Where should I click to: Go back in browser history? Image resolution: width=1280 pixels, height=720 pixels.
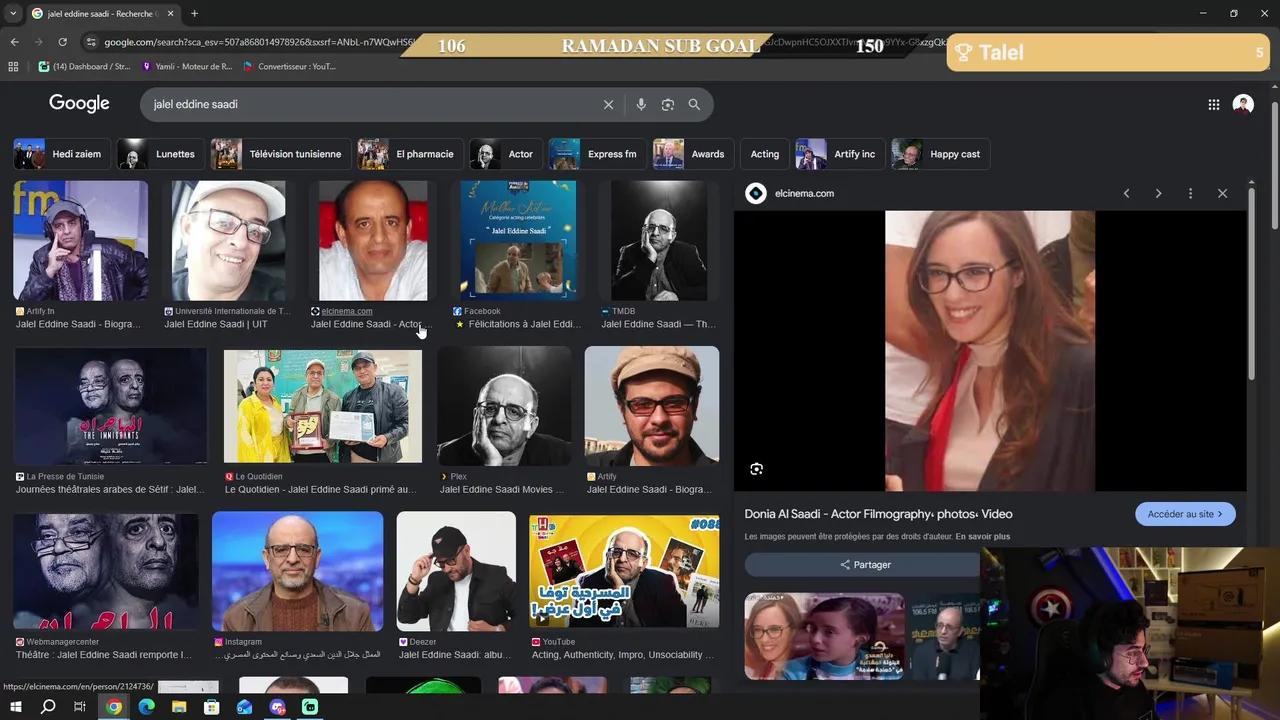pyautogui.click(x=14, y=42)
